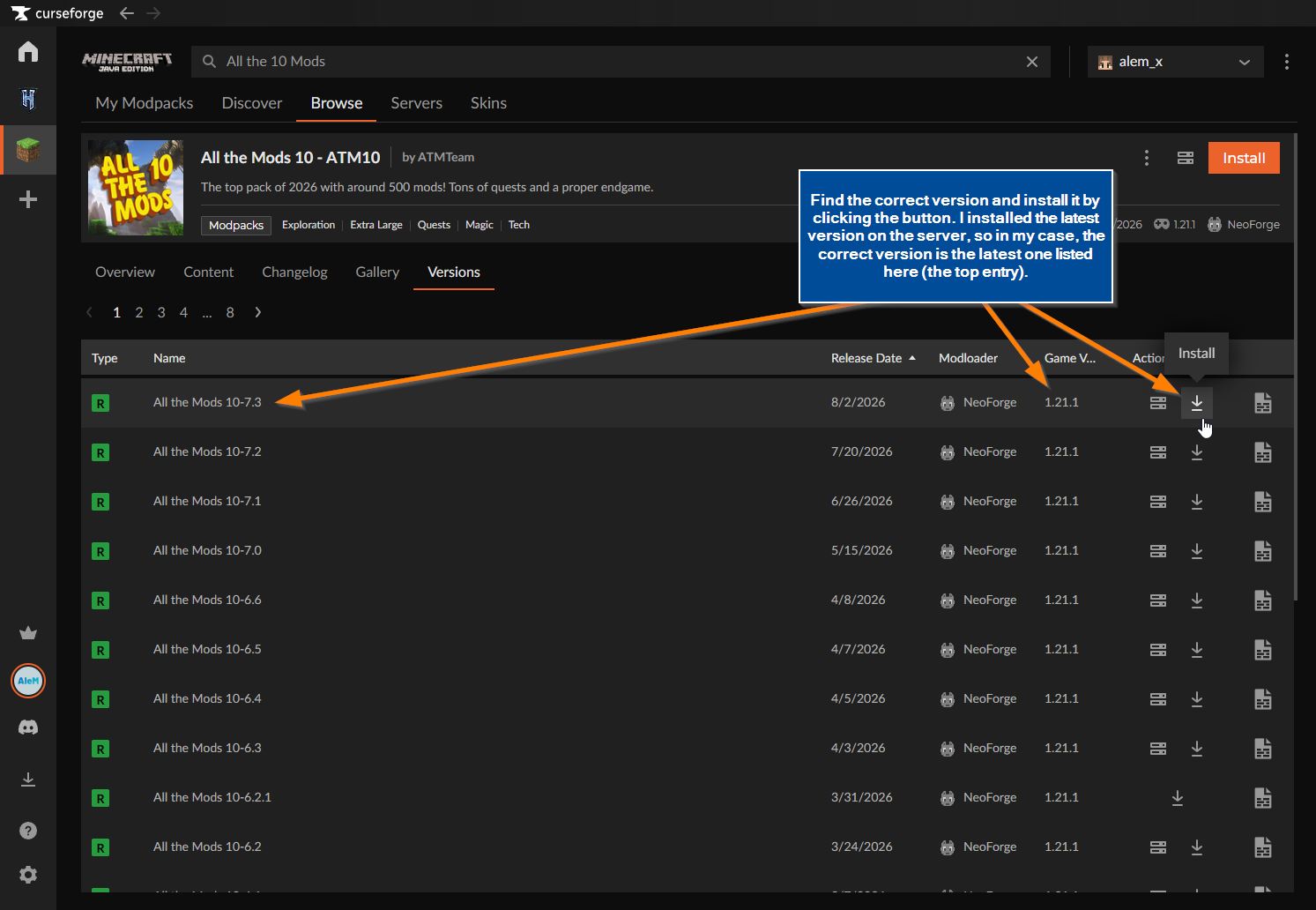Screen dimensions: 1316x910
Task: Click the Minecraft Java Edition logo
Action: 127,62
